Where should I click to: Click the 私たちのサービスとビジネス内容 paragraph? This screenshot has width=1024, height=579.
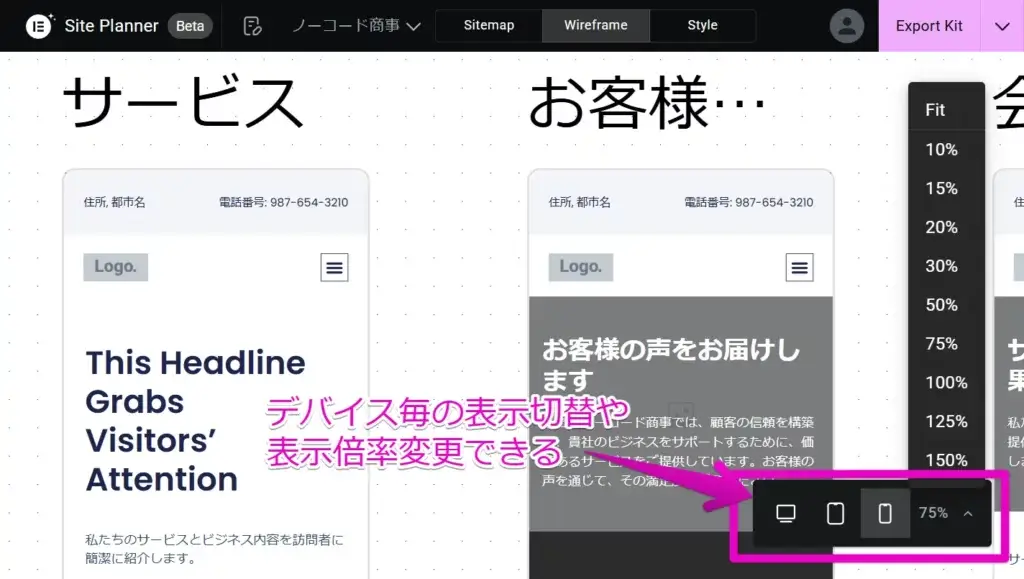click(214, 549)
